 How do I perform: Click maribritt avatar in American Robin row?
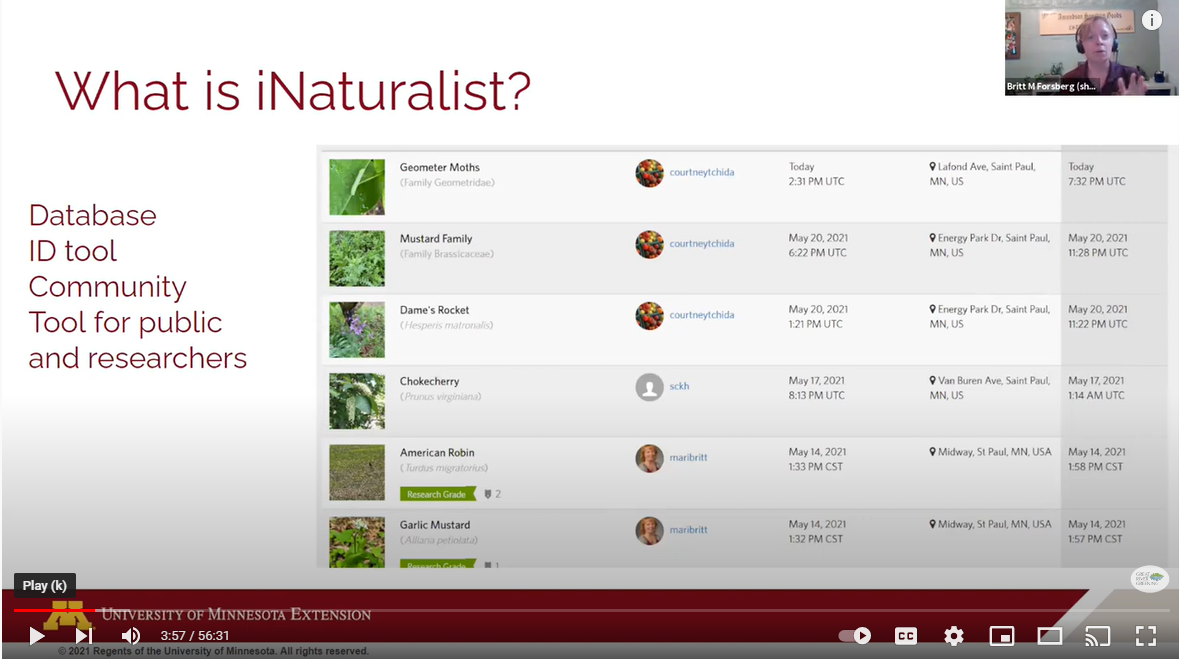tap(650, 459)
